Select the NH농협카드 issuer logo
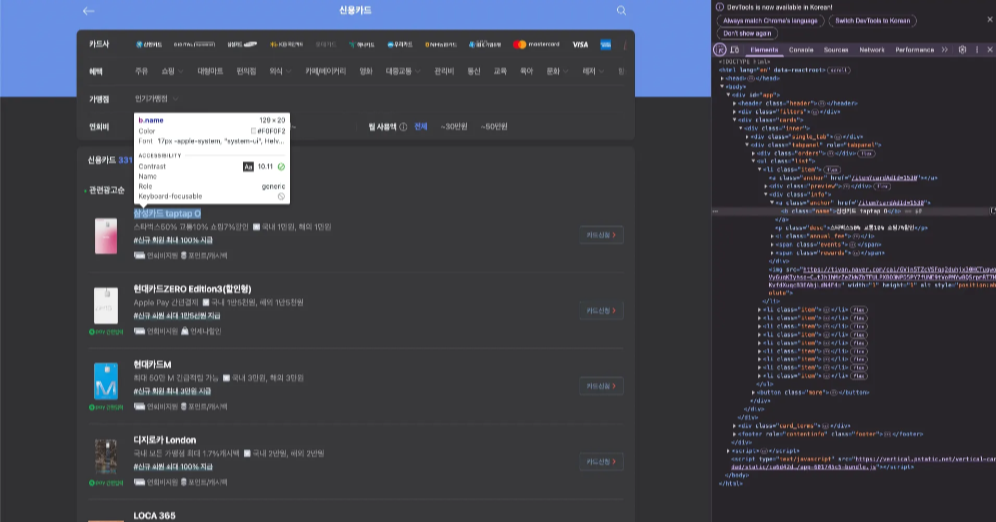Screen dimensions: 996x522 coord(441,44)
